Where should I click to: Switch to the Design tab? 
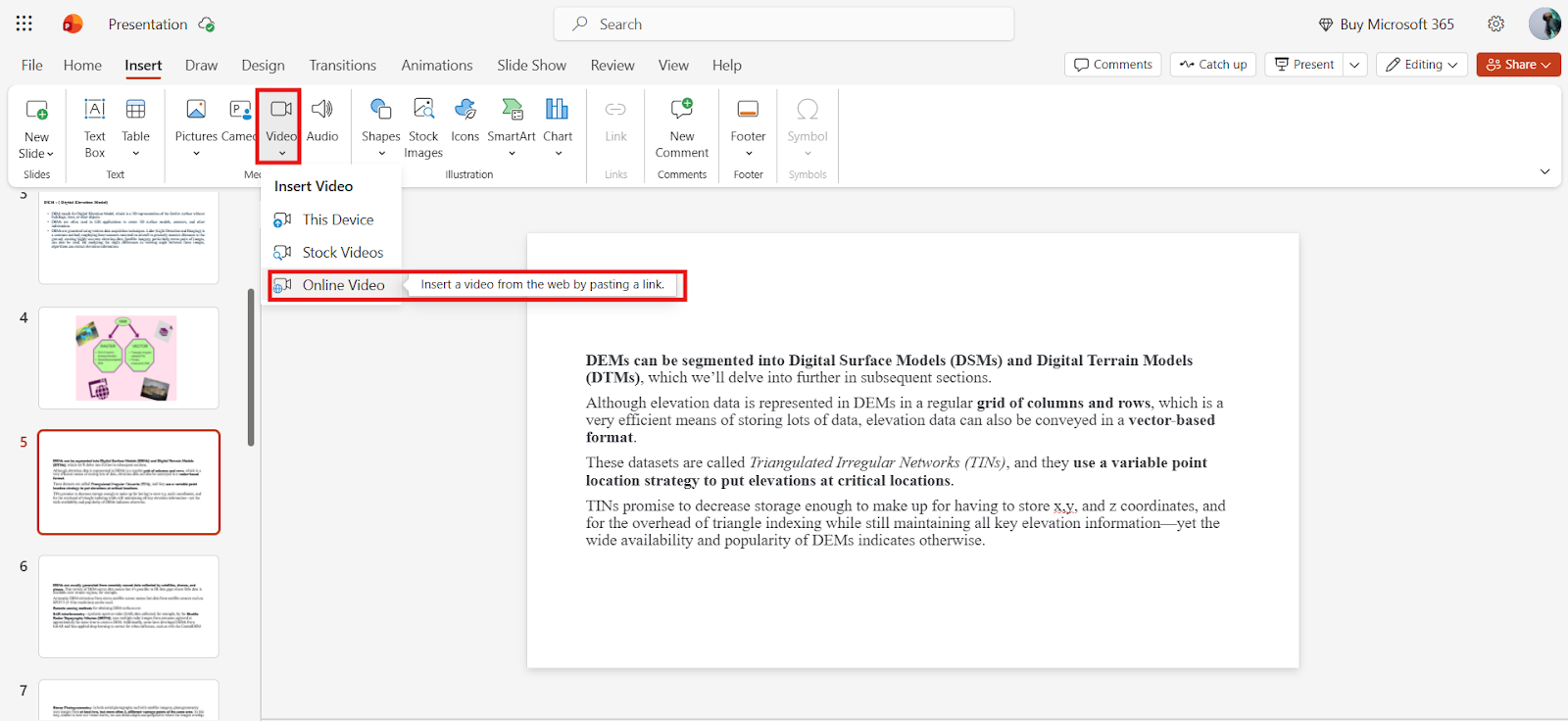click(x=263, y=65)
